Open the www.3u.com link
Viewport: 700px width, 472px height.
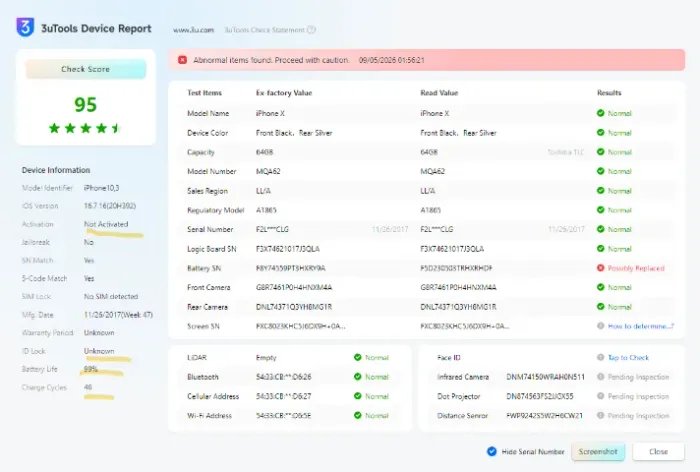[193, 30]
